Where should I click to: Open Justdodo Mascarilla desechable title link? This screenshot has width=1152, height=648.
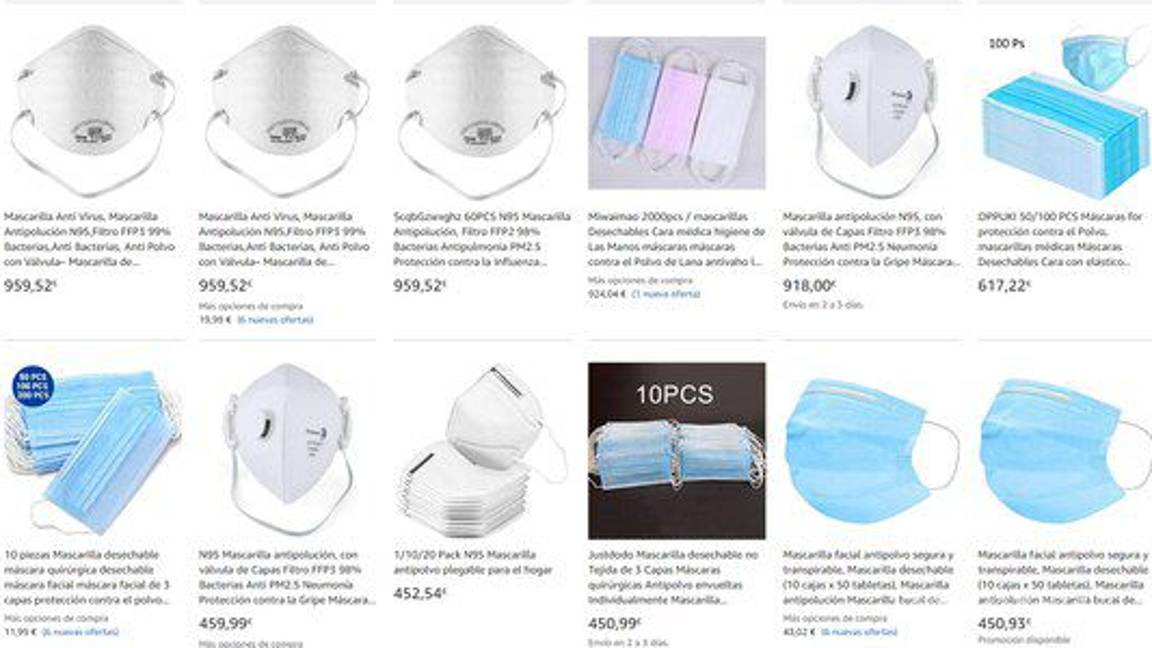(x=673, y=577)
